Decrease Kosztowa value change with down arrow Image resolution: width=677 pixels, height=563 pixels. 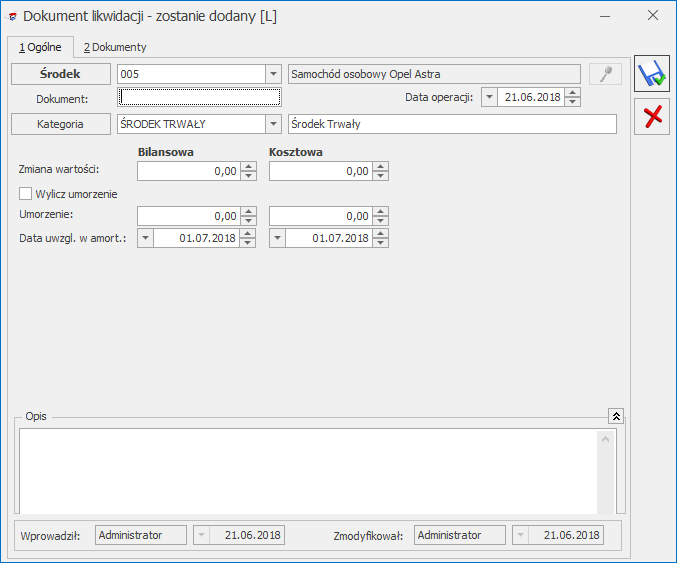point(381,176)
